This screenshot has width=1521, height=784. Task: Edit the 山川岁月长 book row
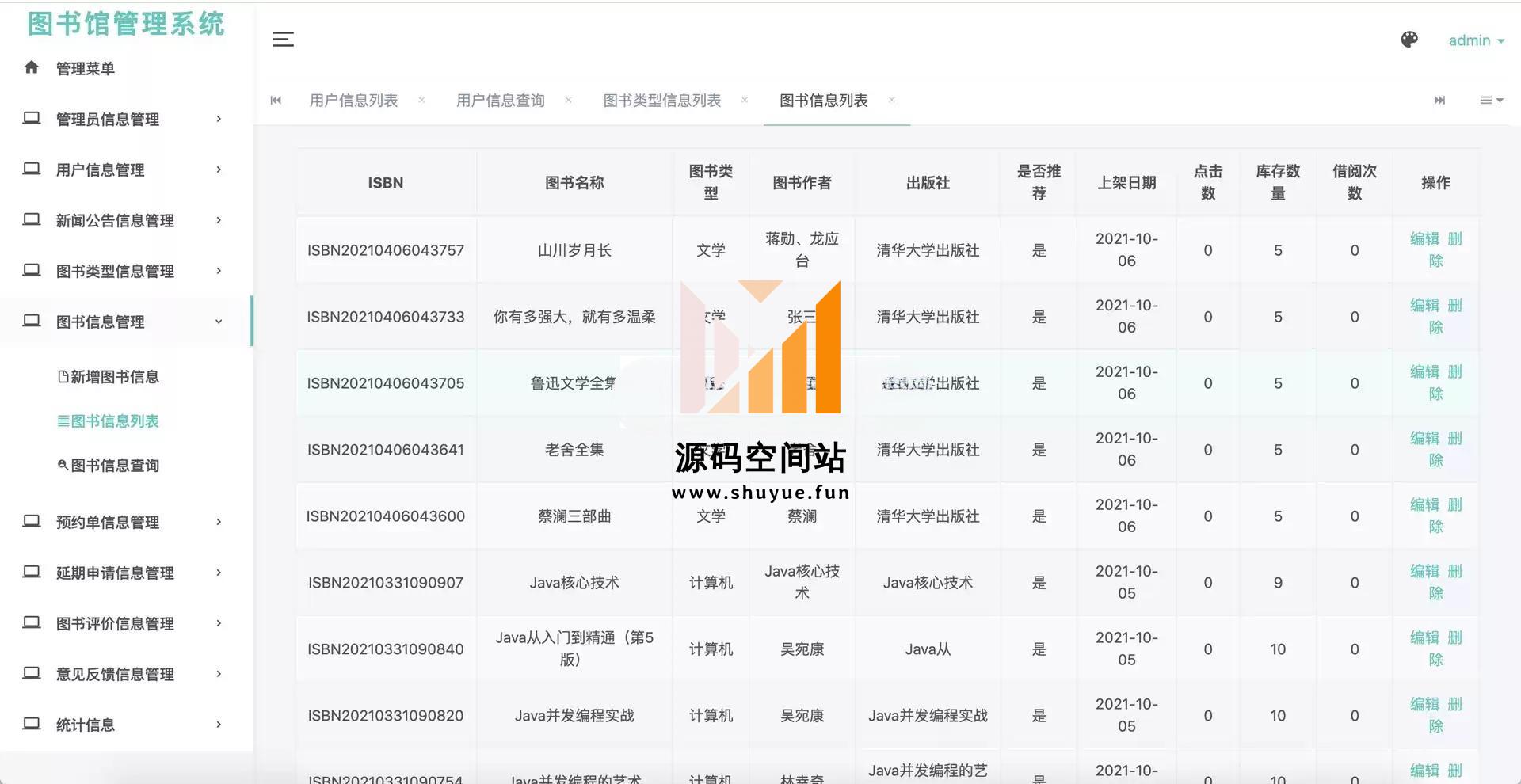(1424, 238)
